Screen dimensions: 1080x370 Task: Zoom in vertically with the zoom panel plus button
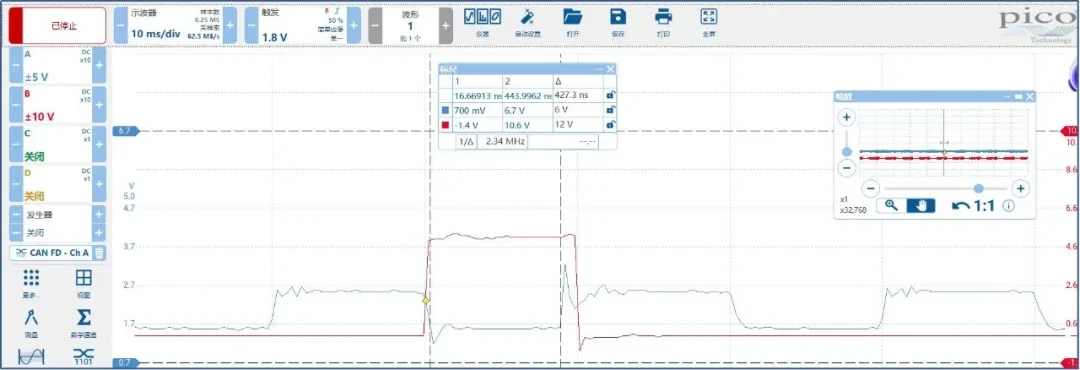[847, 118]
